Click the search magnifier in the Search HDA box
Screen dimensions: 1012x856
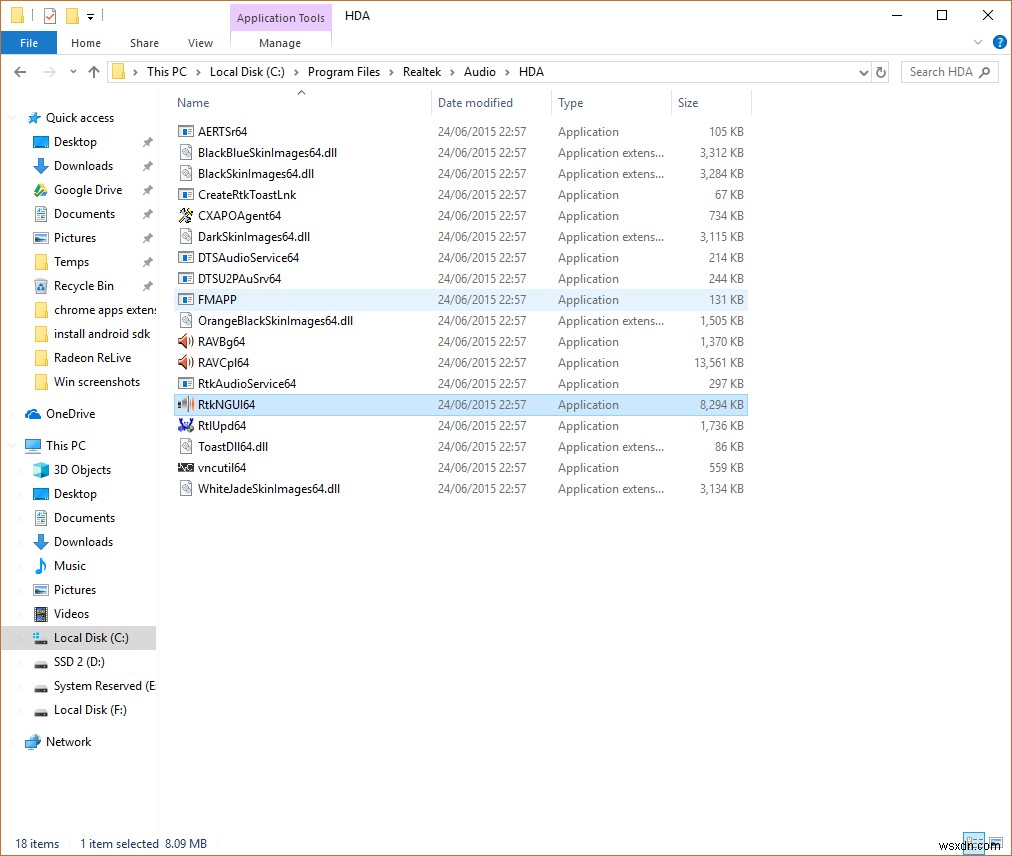[x=982, y=71]
